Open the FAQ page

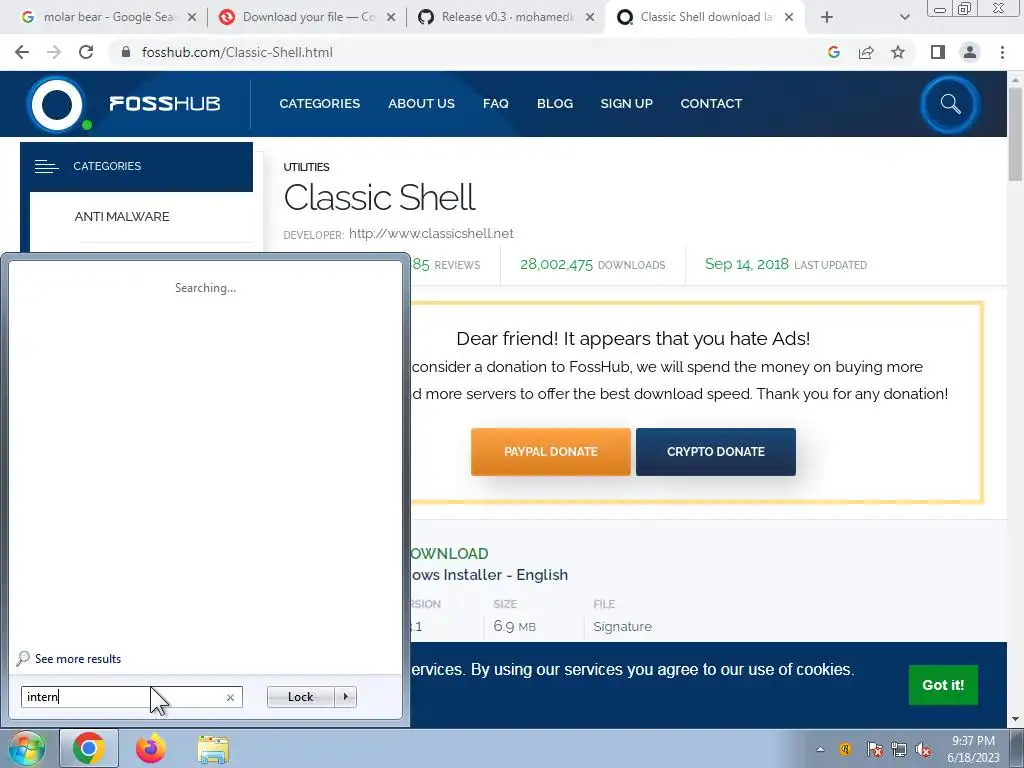pyautogui.click(x=496, y=104)
